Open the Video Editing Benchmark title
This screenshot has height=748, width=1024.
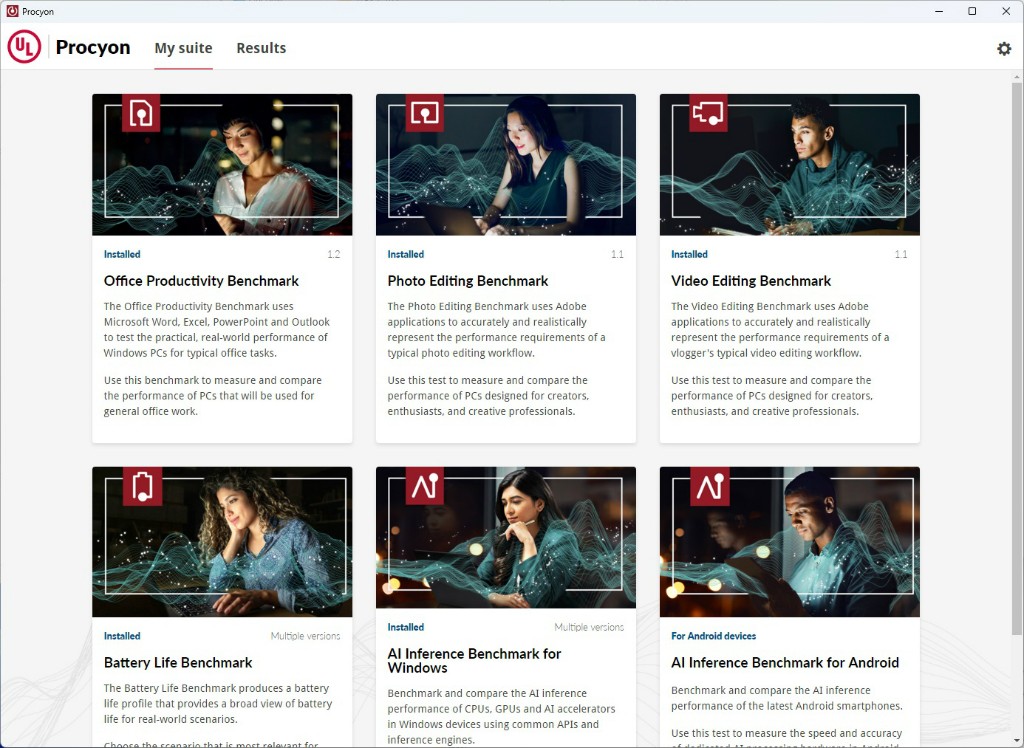(x=751, y=281)
